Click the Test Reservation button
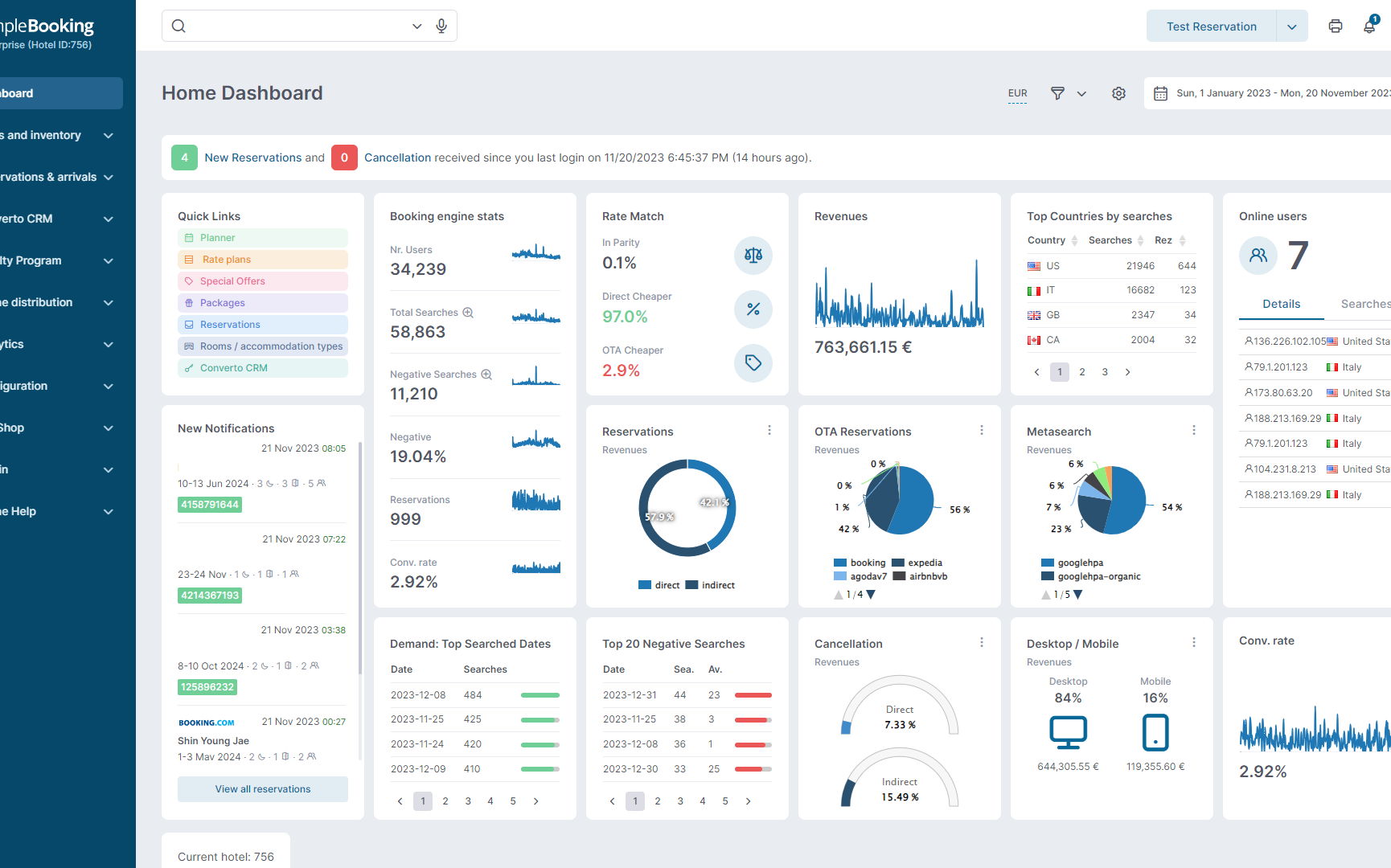The height and width of the screenshot is (868, 1391). click(1211, 27)
